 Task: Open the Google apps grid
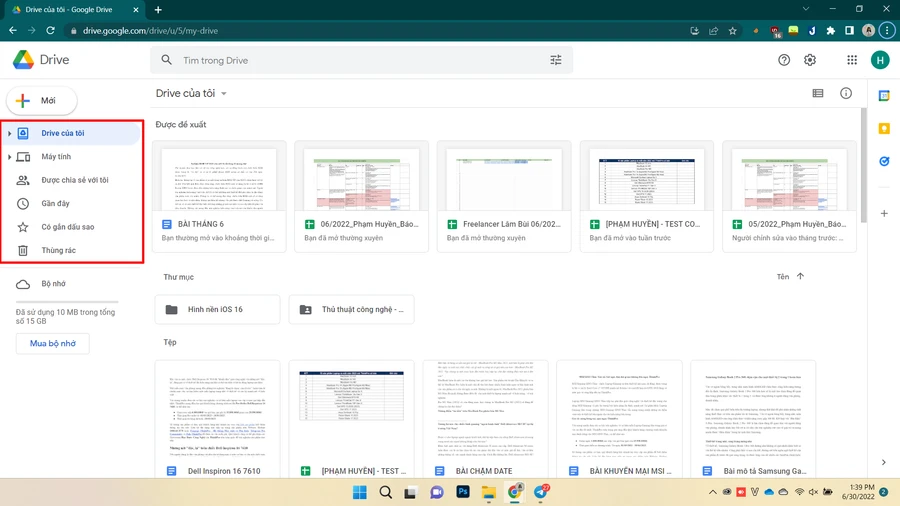[x=852, y=60]
